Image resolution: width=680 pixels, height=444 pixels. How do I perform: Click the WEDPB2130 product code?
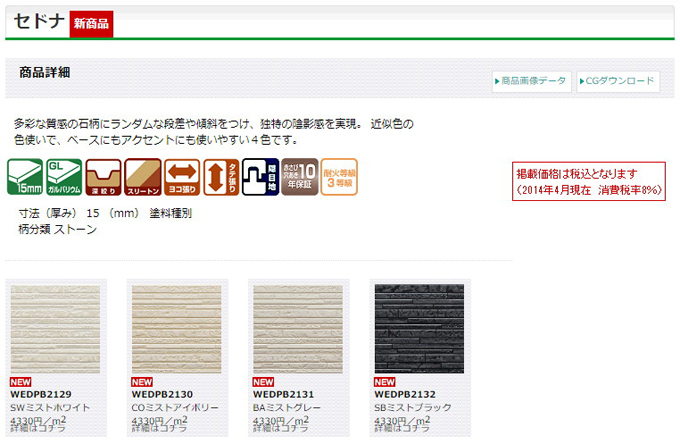click(162, 395)
